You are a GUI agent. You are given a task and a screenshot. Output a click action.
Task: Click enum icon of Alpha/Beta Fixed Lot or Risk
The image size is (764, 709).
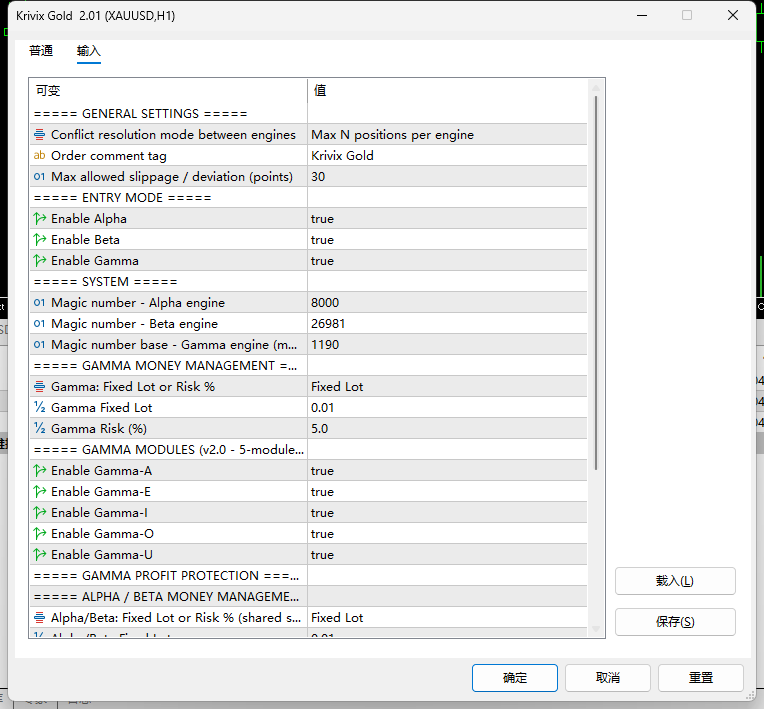pyautogui.click(x=39, y=617)
